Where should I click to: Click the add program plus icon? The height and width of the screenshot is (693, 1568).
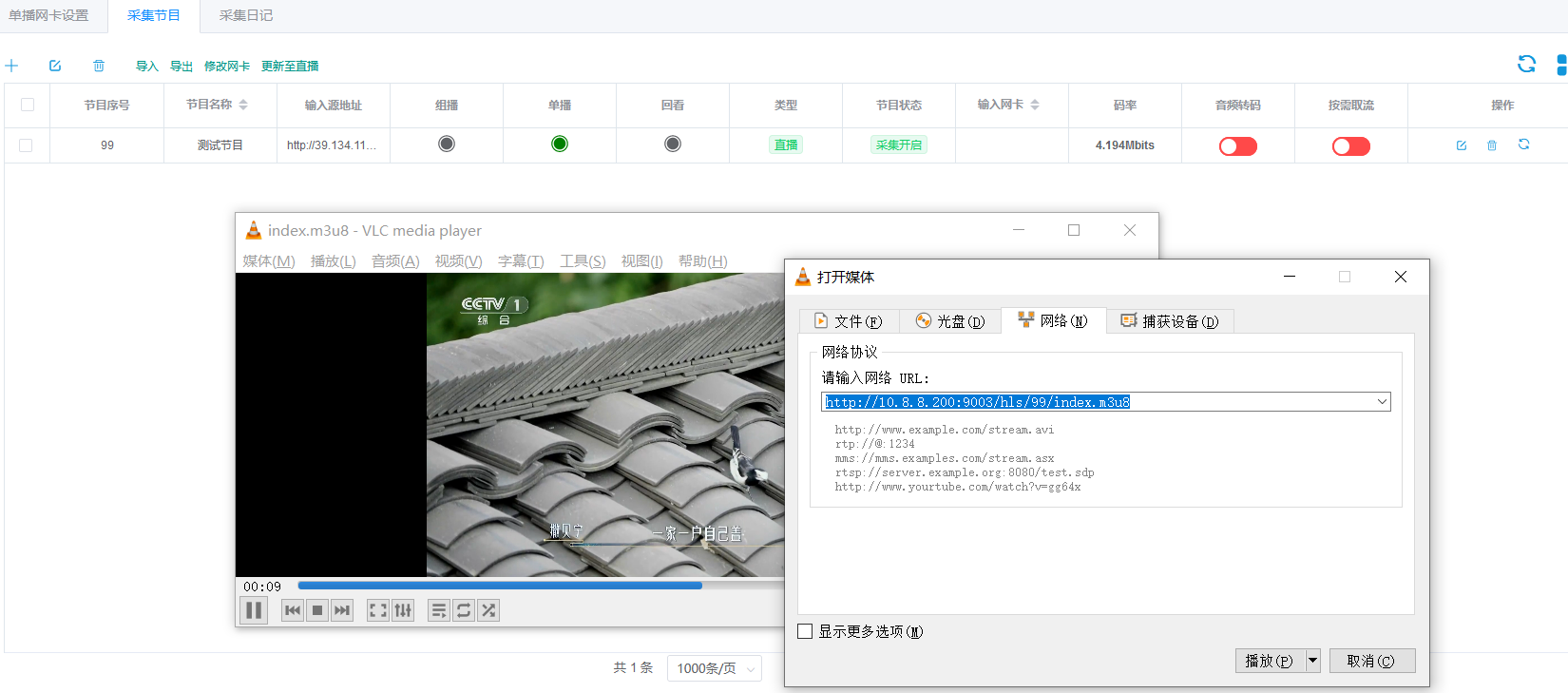[11, 66]
